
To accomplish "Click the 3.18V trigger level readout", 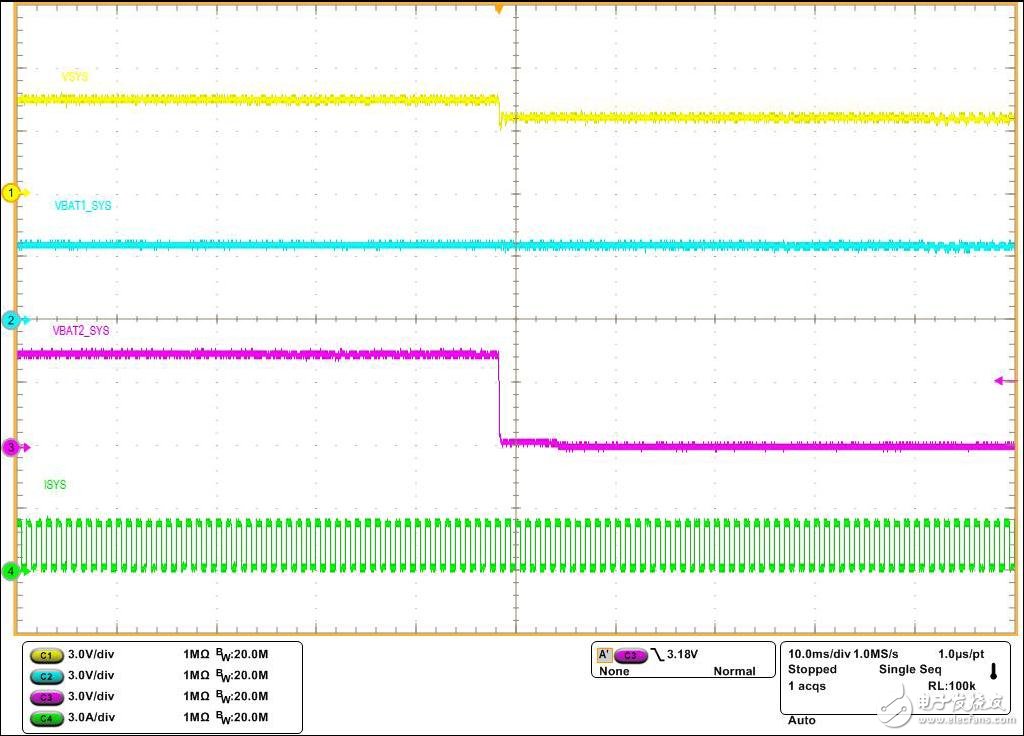I will (x=683, y=655).
